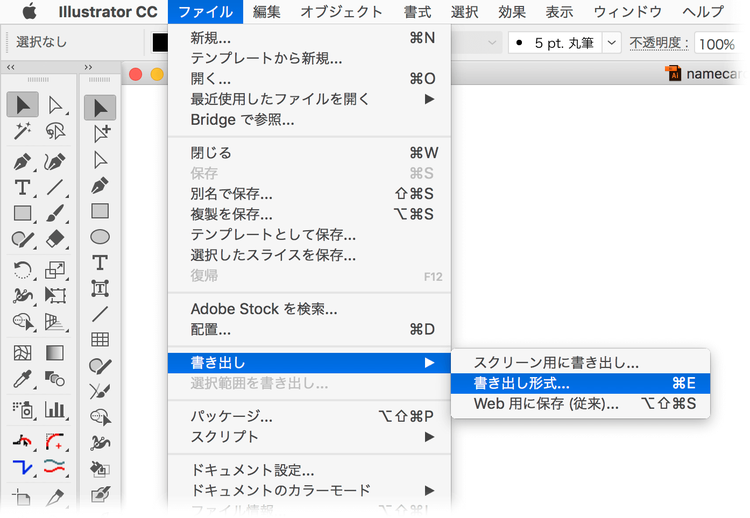Select the Scale tool
This screenshot has width=750, height=518.
55,270
